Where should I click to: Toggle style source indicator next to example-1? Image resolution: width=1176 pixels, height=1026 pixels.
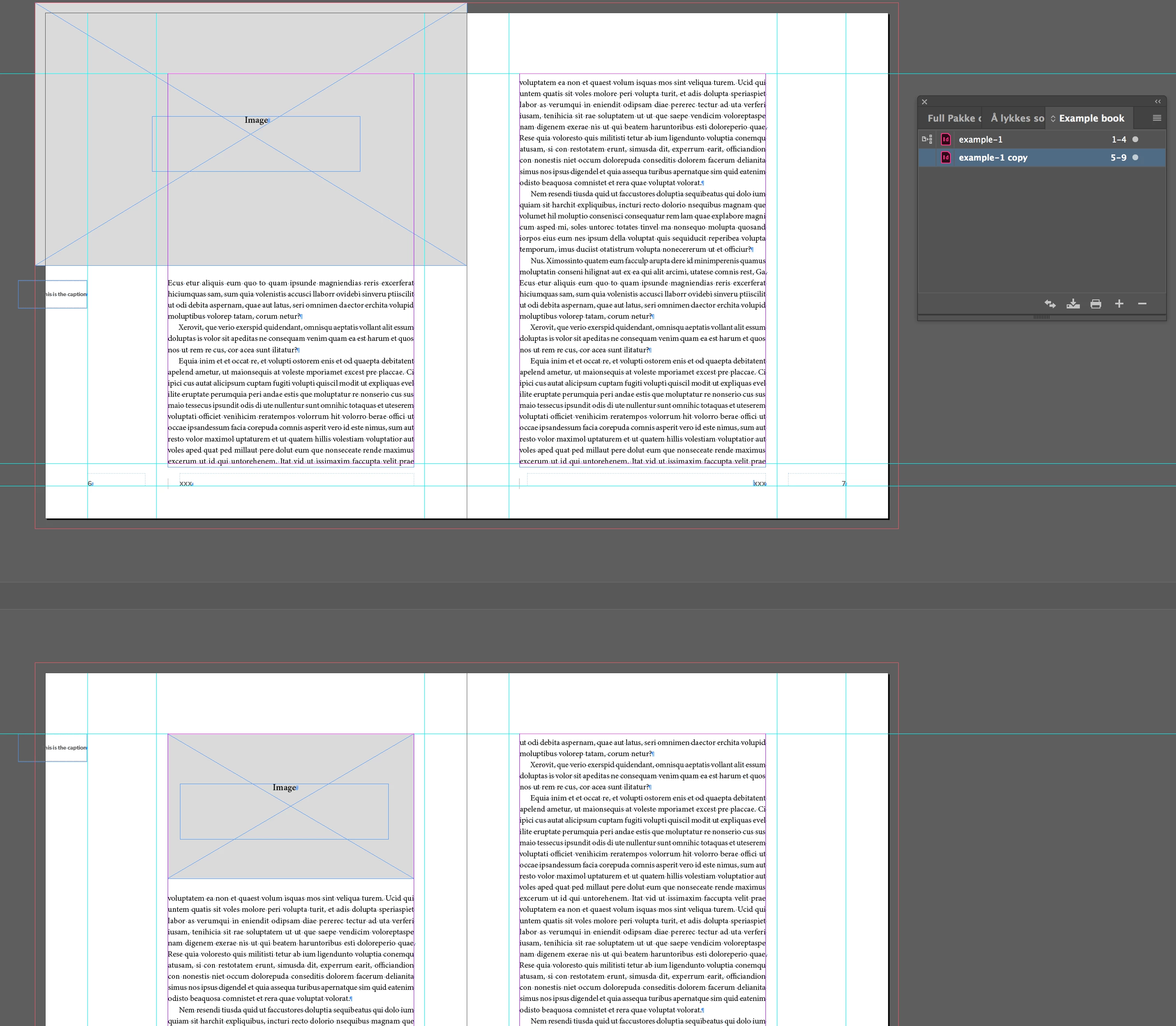coord(927,139)
